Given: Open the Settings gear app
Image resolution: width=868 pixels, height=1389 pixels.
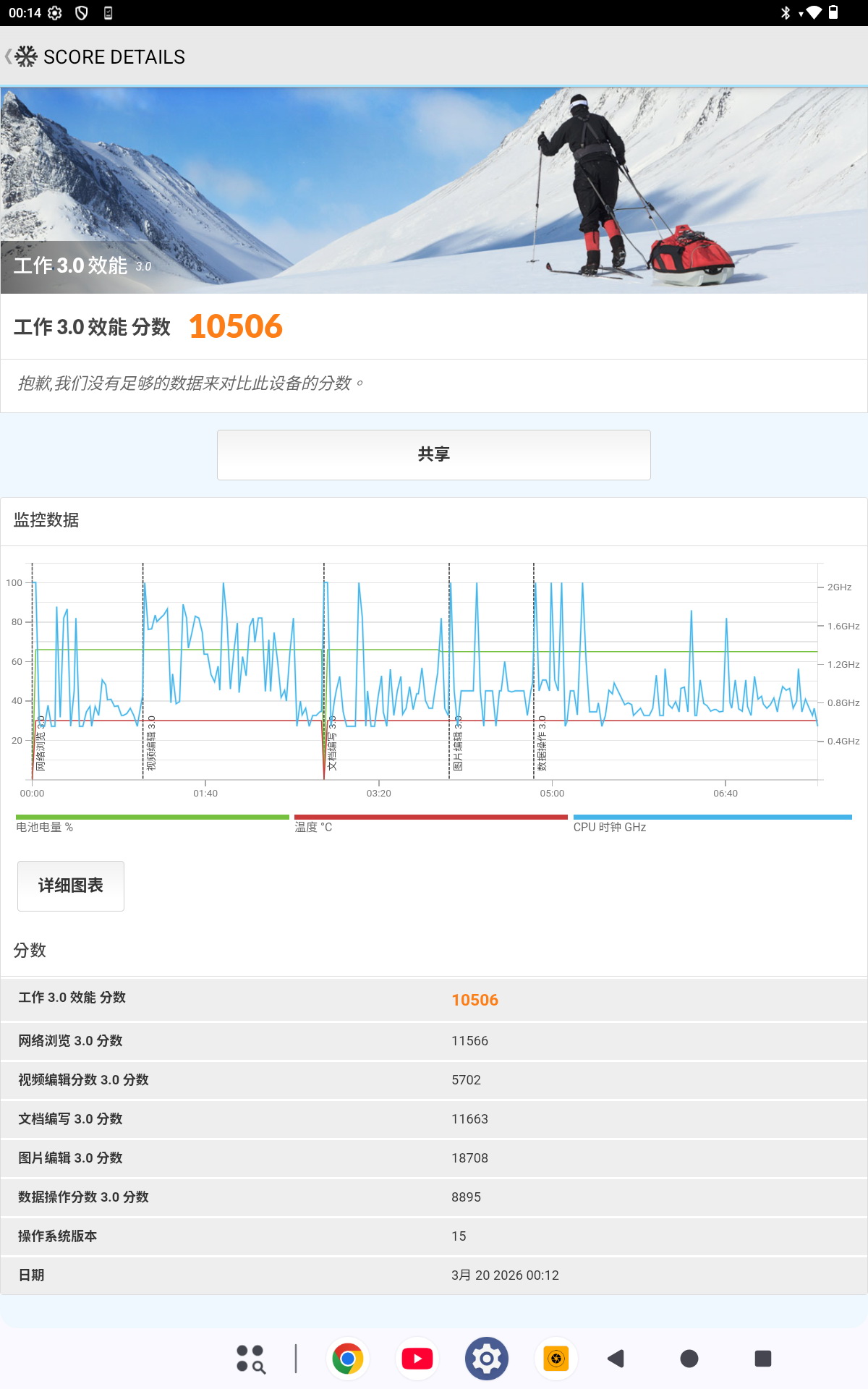Looking at the screenshot, I should pyautogui.click(x=487, y=1359).
